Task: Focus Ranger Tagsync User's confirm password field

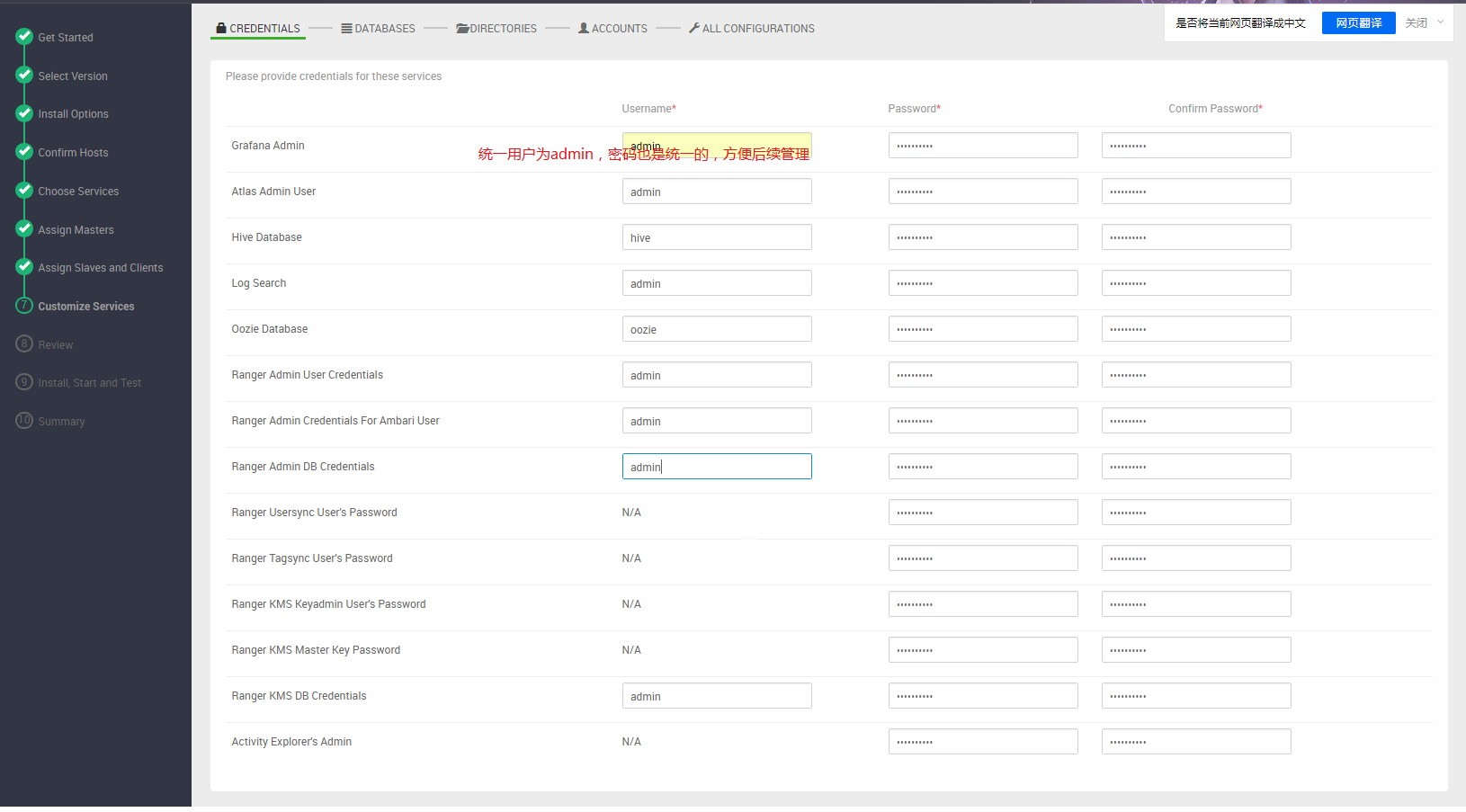Action: pyautogui.click(x=1196, y=558)
